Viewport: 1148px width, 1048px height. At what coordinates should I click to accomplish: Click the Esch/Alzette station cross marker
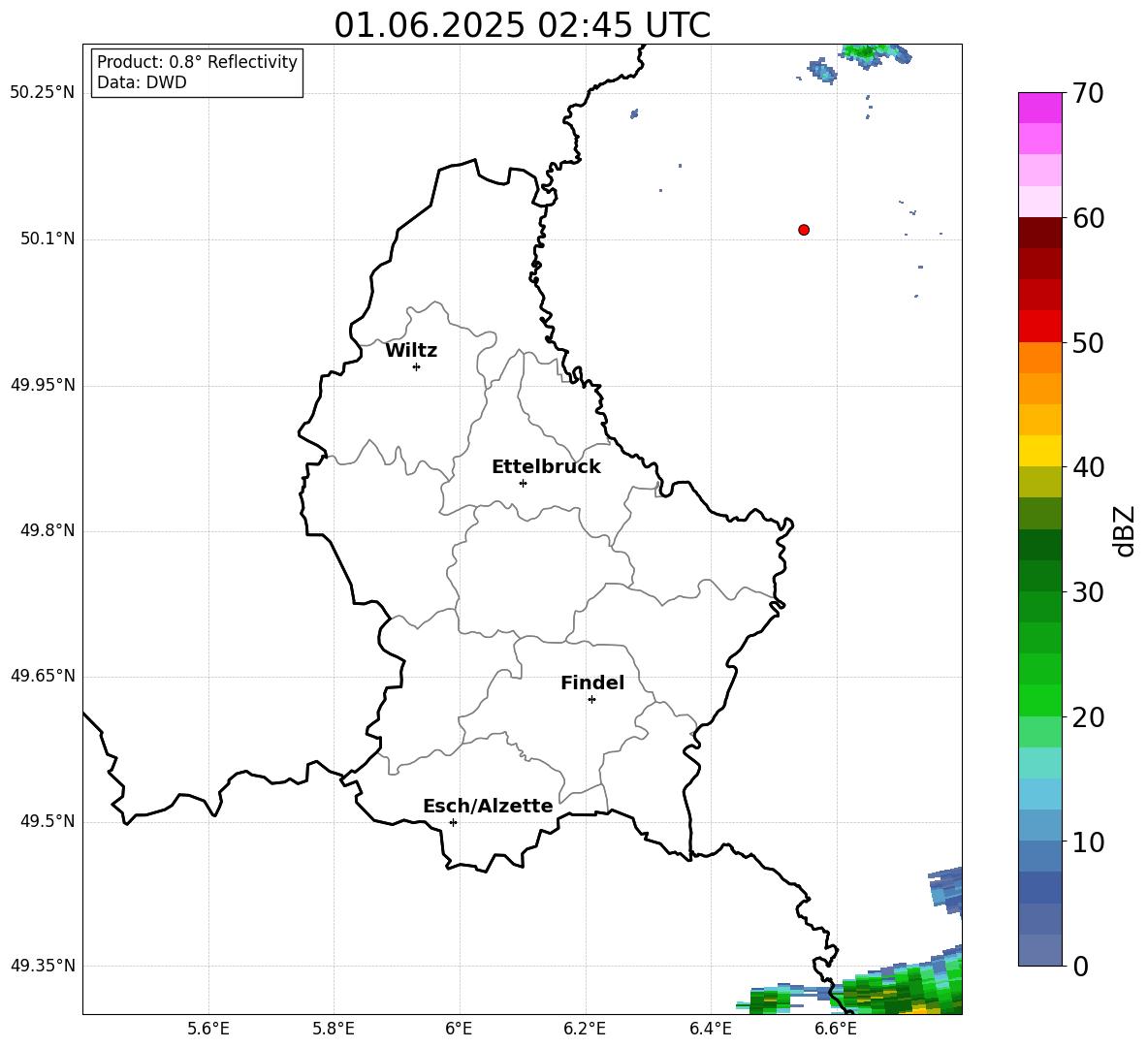click(453, 822)
